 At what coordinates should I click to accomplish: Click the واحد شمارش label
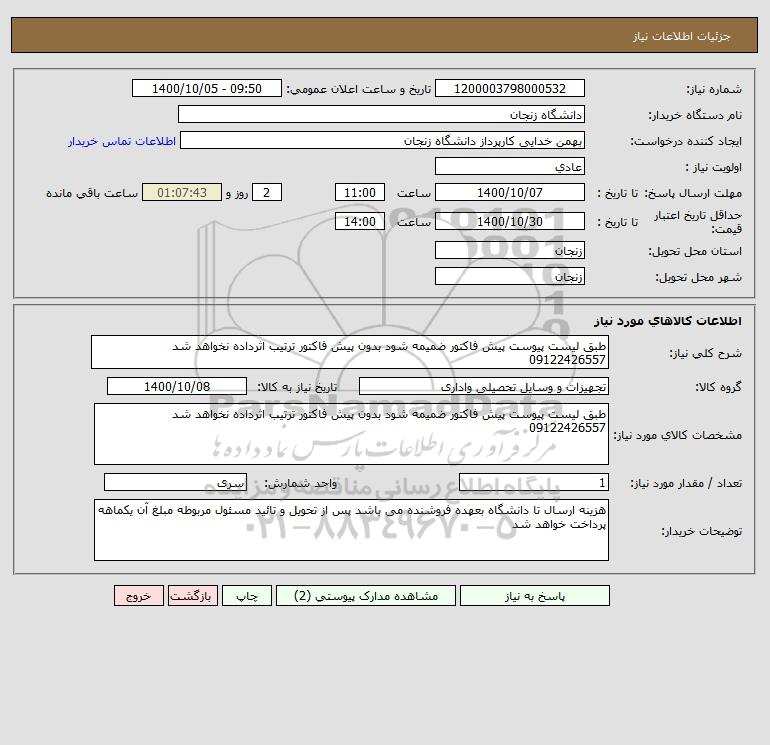301,483
